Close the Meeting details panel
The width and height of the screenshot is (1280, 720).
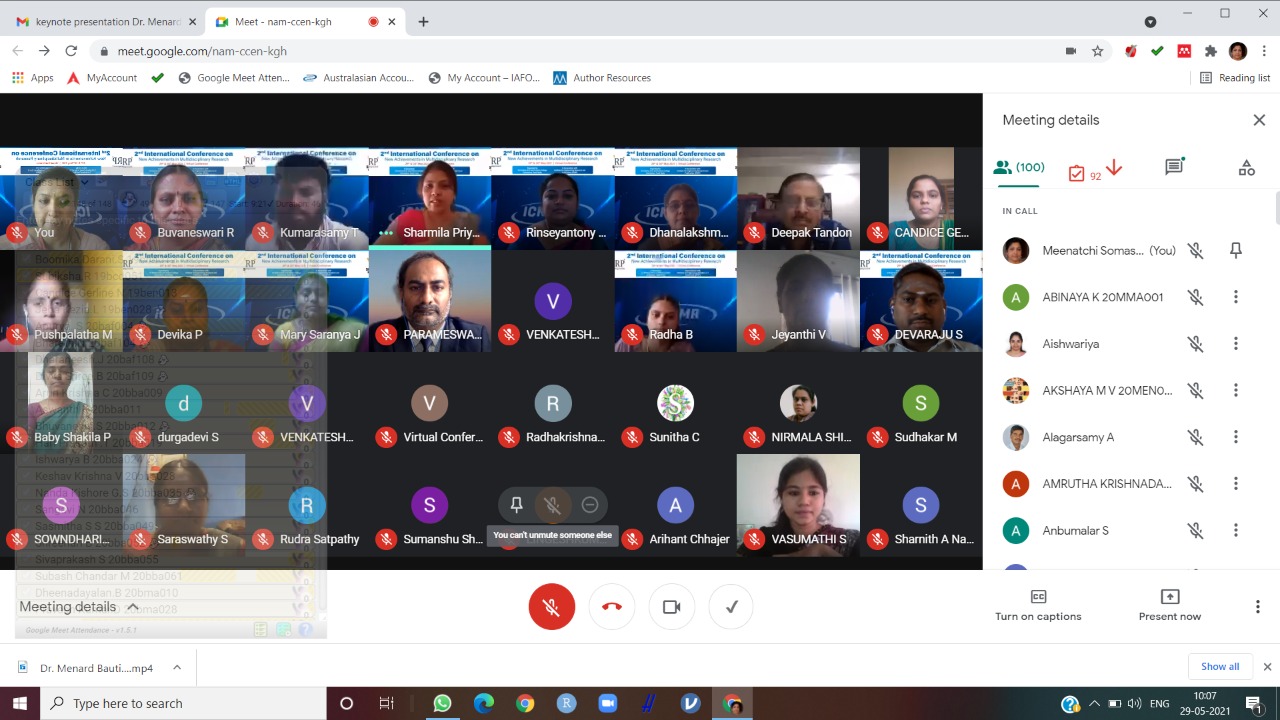[x=1259, y=120]
